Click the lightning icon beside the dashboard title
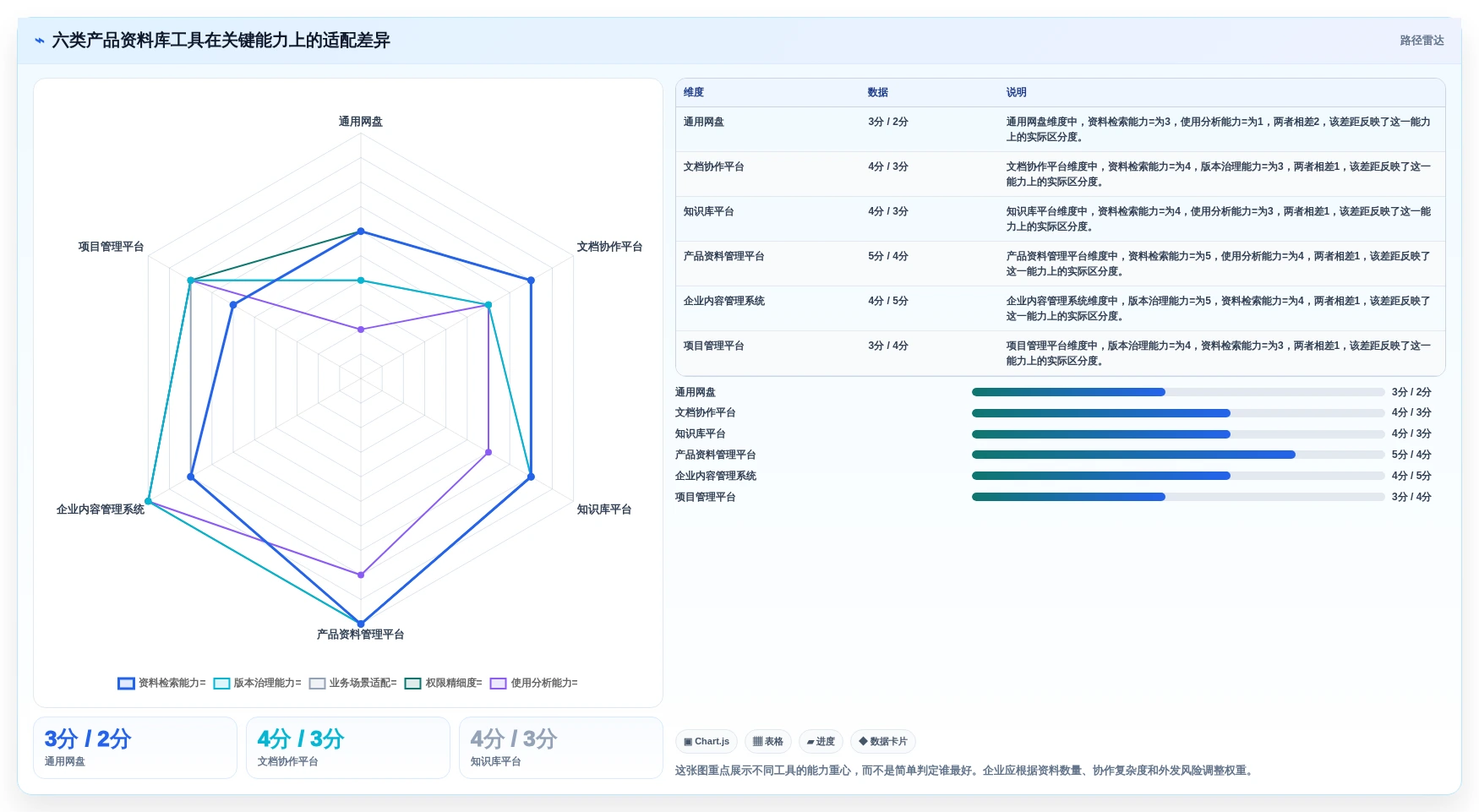 pos(40,41)
